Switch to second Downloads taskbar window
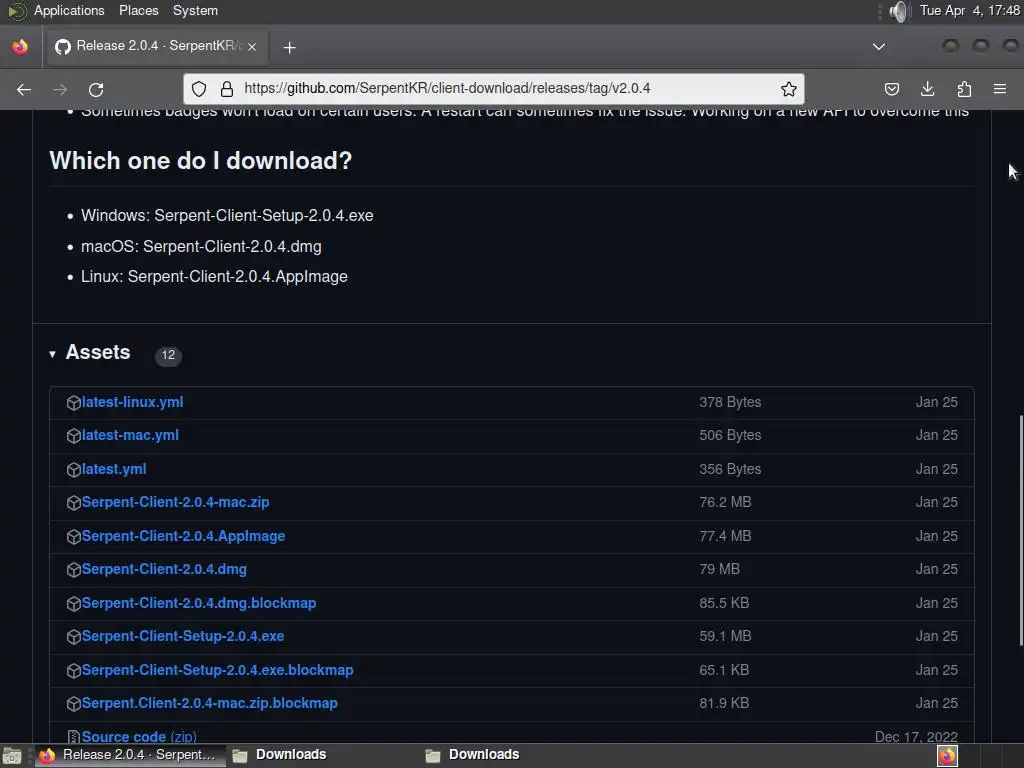The height and width of the screenshot is (768, 1024). [473, 756]
